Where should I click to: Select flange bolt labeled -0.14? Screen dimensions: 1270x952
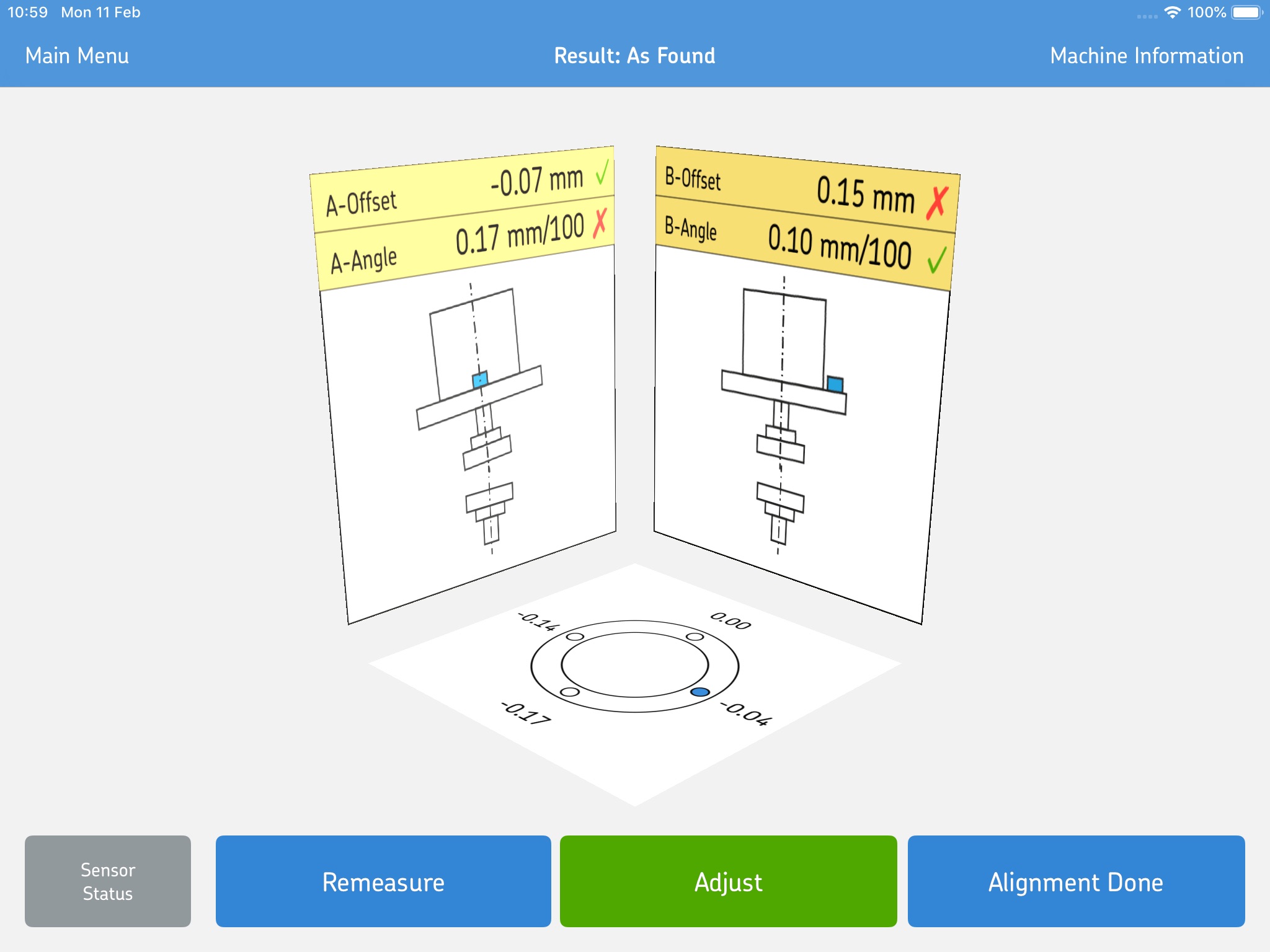(x=575, y=637)
